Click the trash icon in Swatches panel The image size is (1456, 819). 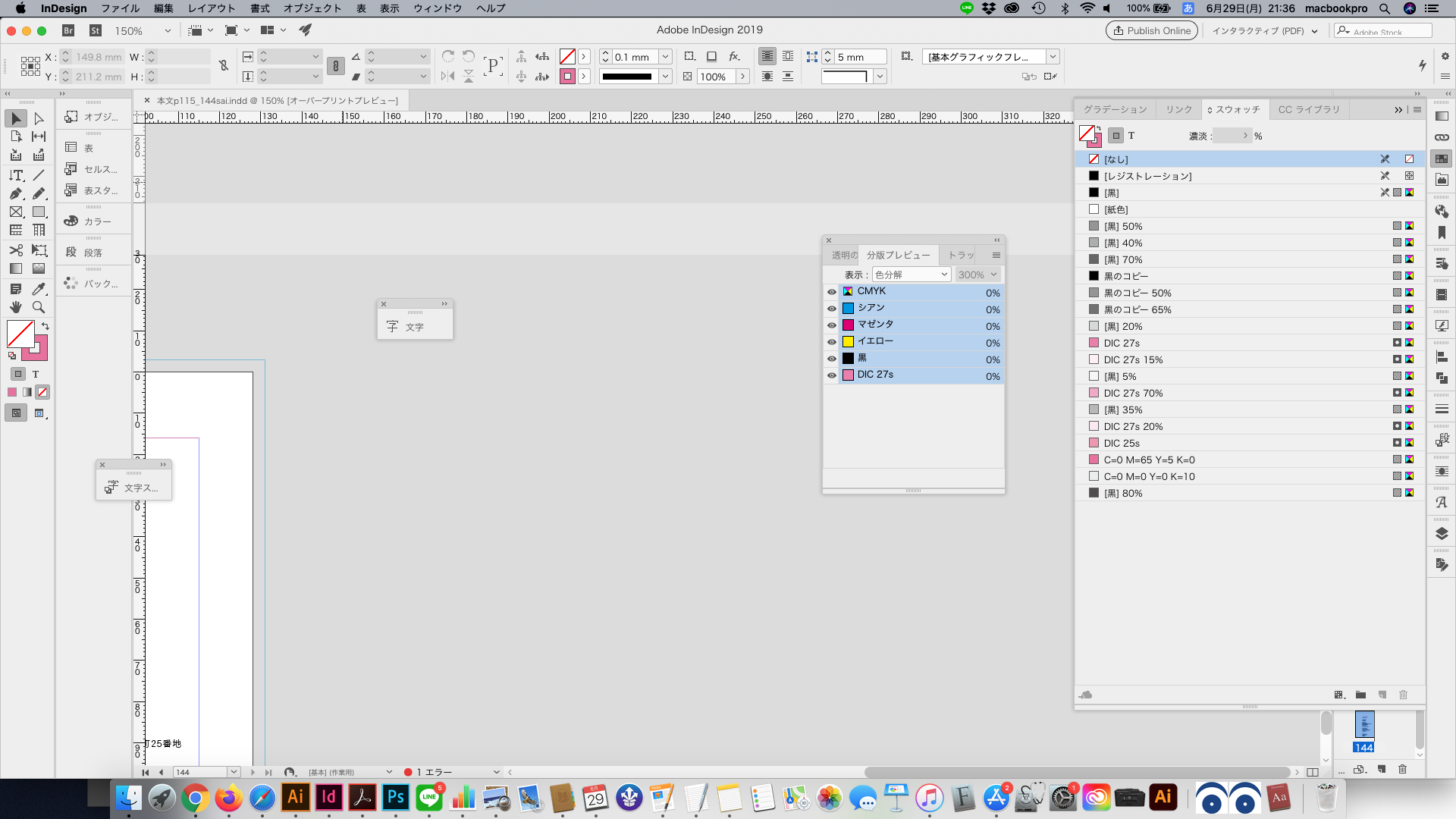(1403, 695)
